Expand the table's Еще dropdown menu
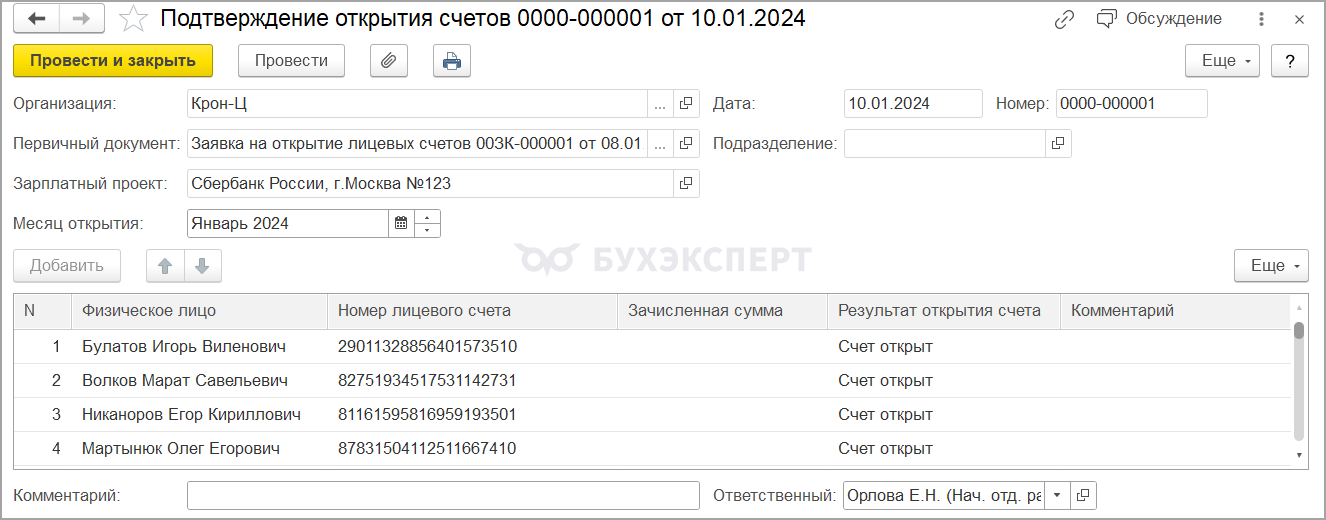The height and width of the screenshot is (520, 1326). click(1271, 266)
